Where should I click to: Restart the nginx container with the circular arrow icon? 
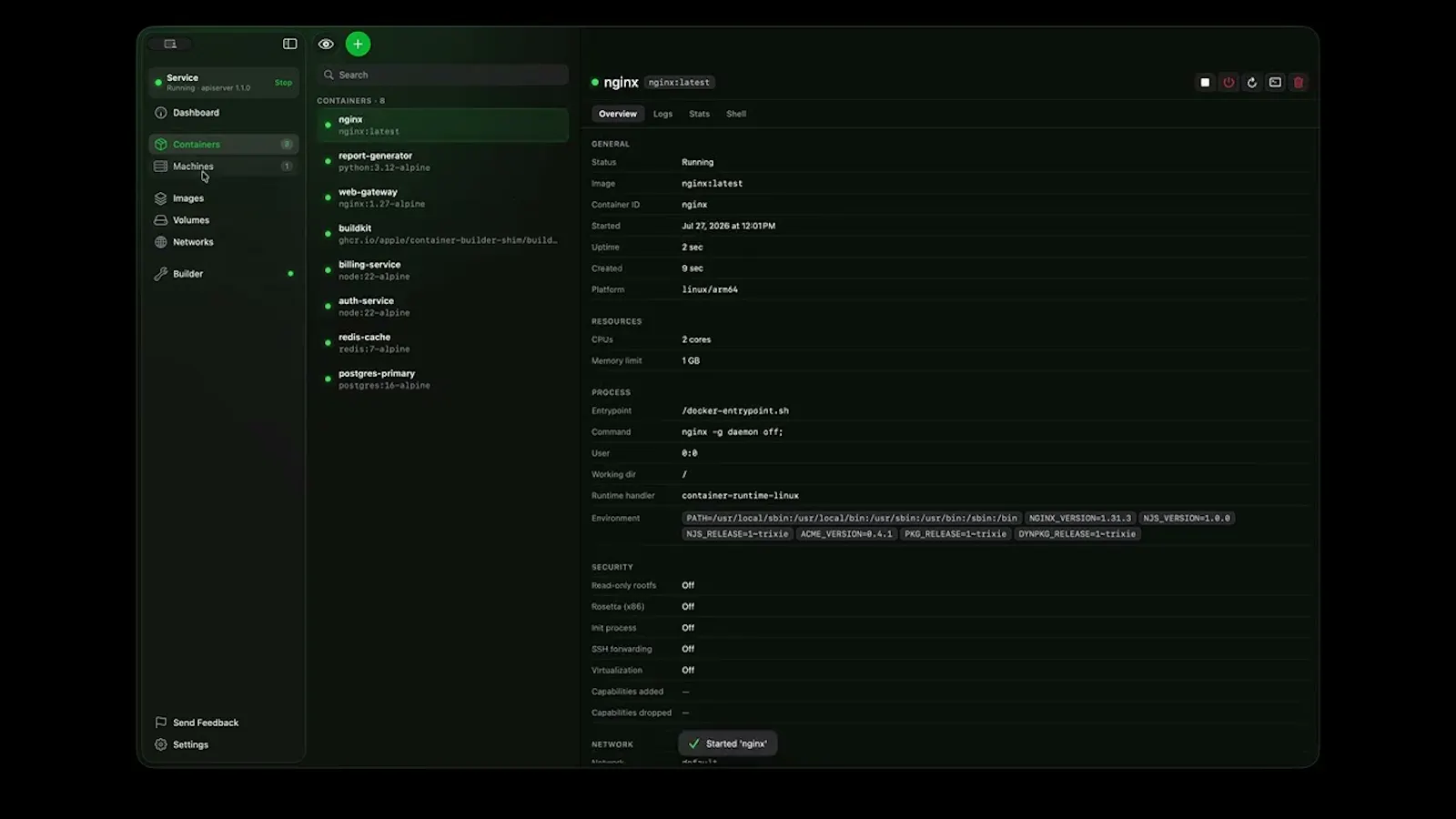pos(1252,83)
